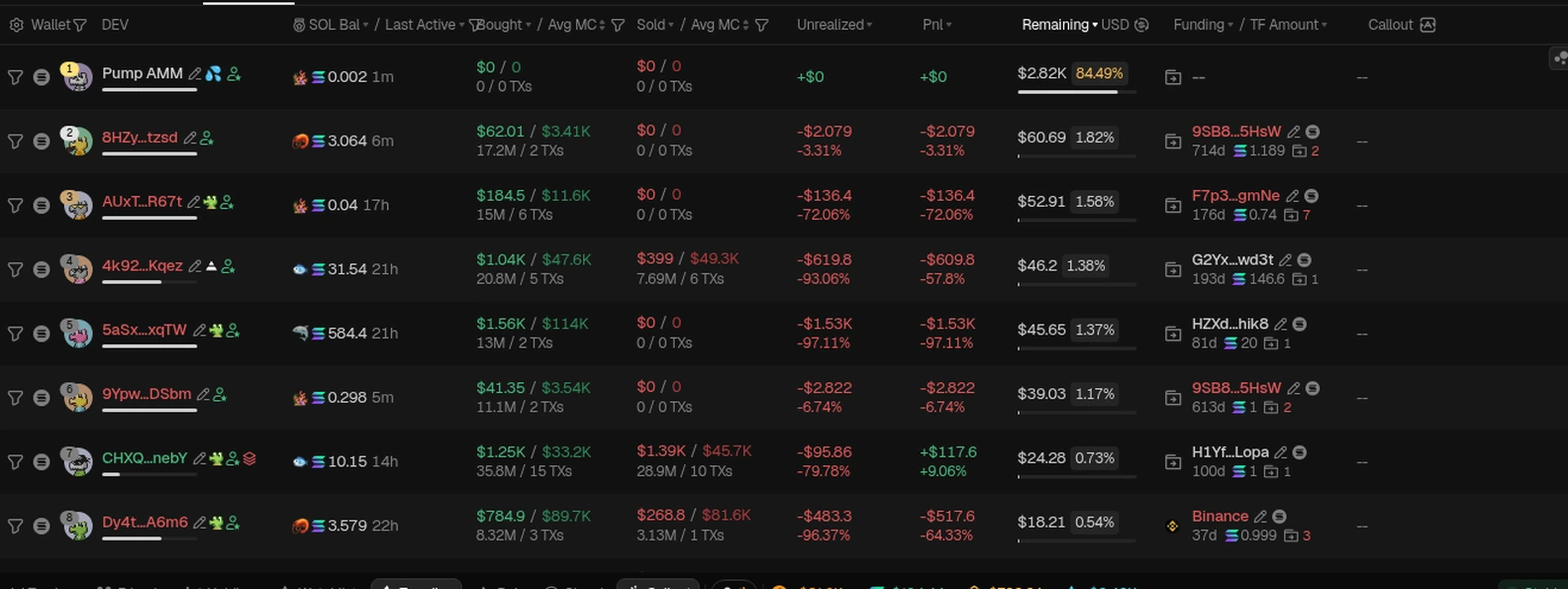Click the Callout image icon in header
1568x589 pixels.
click(1427, 25)
